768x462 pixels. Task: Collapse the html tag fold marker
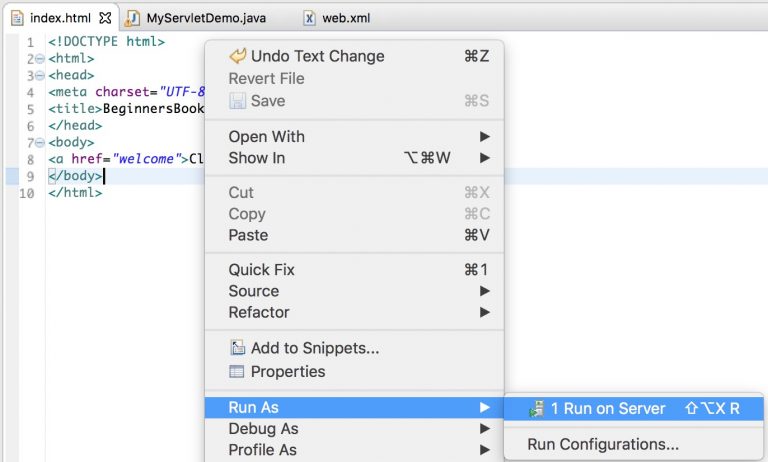40,59
